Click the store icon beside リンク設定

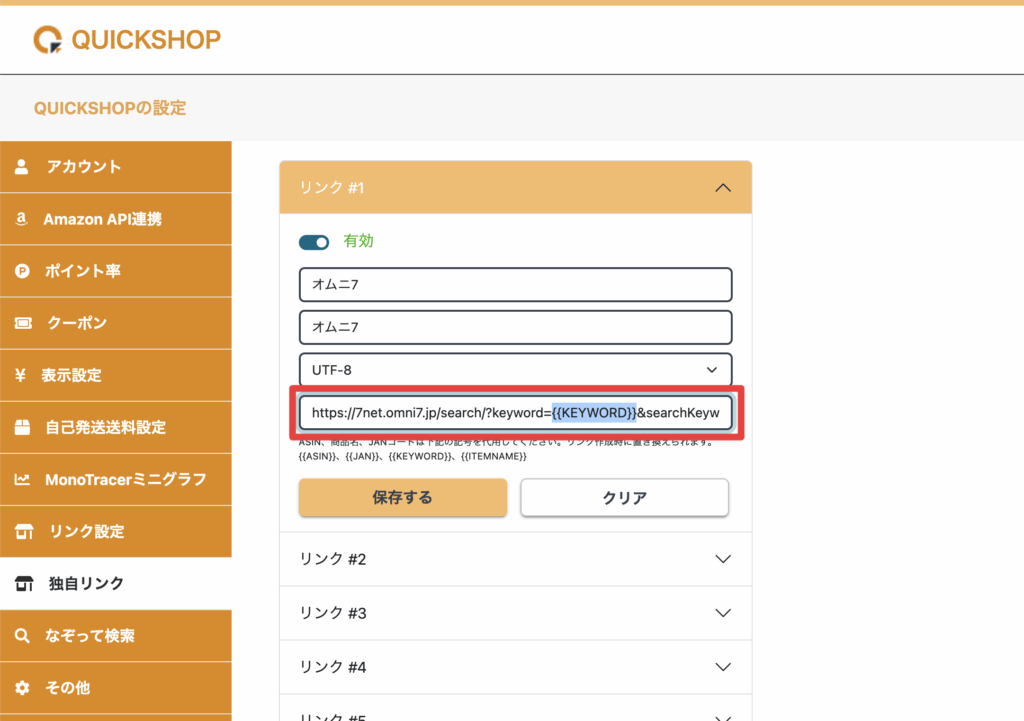(24, 532)
